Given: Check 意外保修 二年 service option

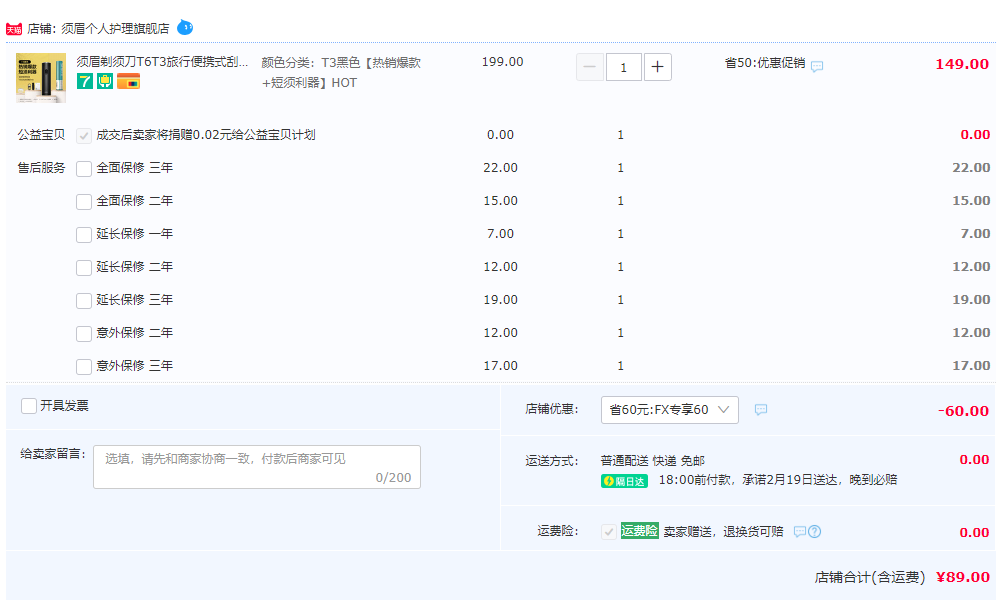Looking at the screenshot, I should point(84,334).
